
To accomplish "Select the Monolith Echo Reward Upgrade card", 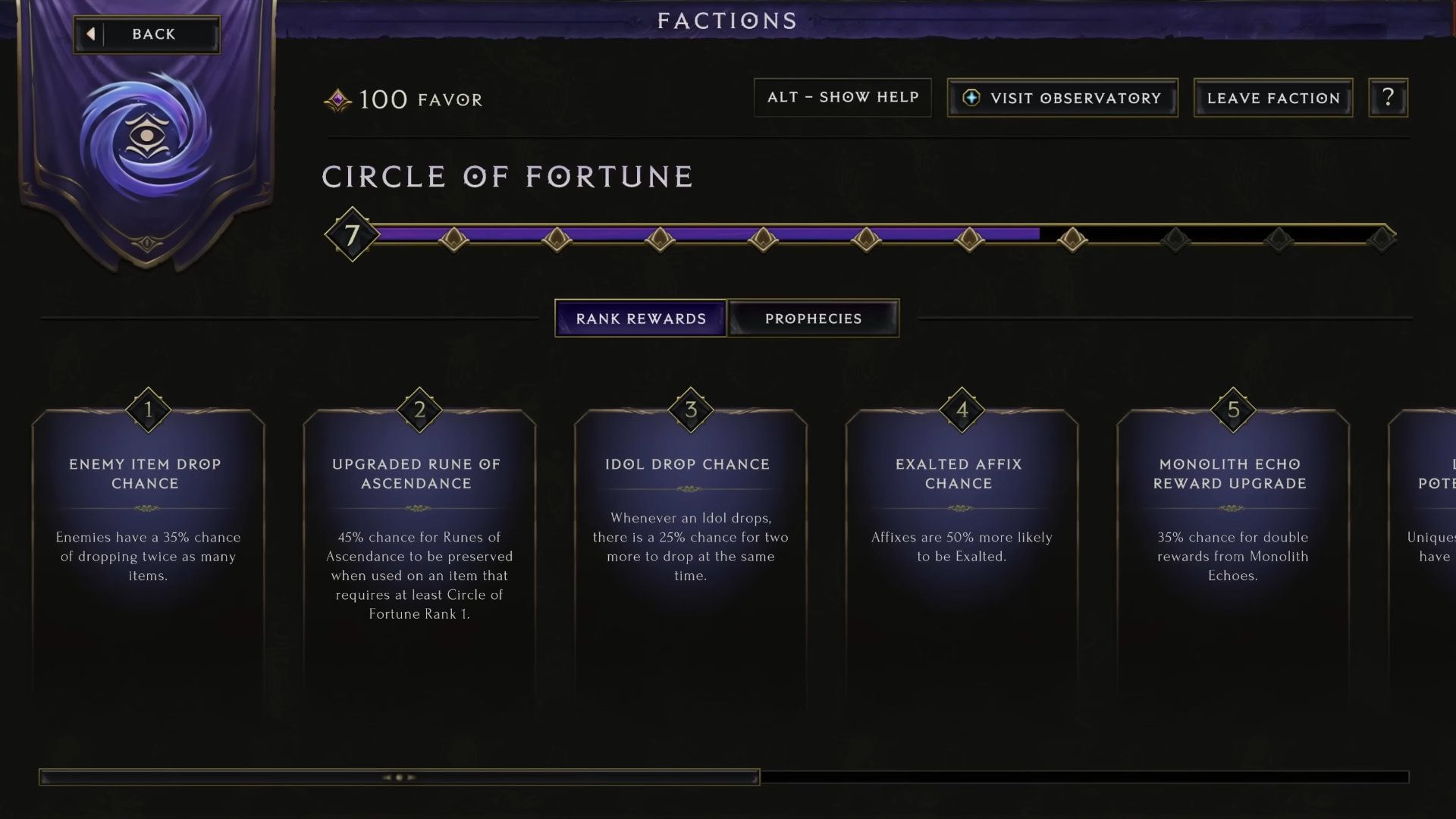I will (x=1233, y=561).
